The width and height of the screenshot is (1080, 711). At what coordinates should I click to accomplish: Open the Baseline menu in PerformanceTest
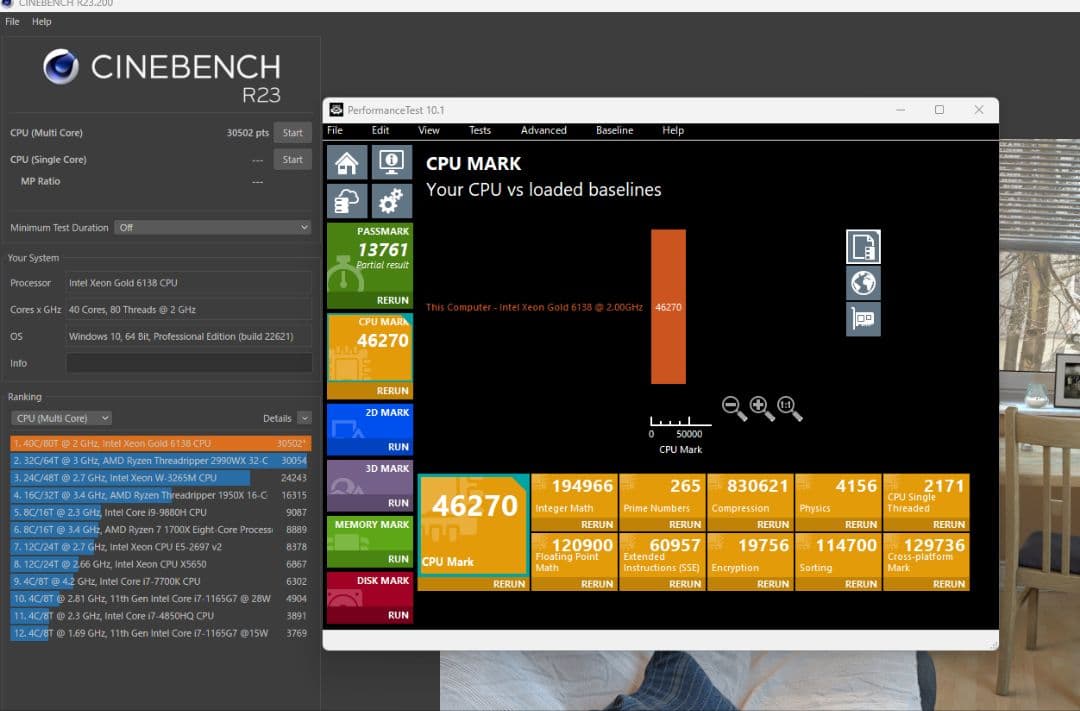tap(614, 130)
